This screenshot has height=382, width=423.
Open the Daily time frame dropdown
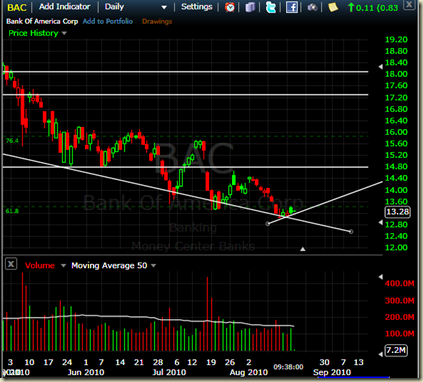tap(135, 7)
